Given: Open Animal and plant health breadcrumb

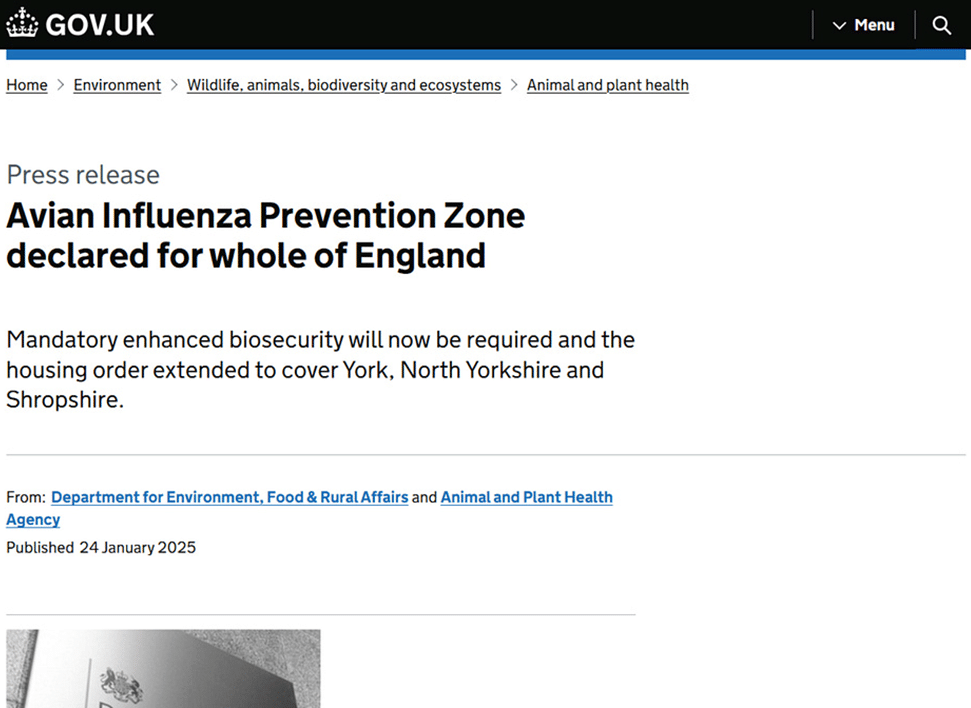Looking at the screenshot, I should (x=607, y=85).
